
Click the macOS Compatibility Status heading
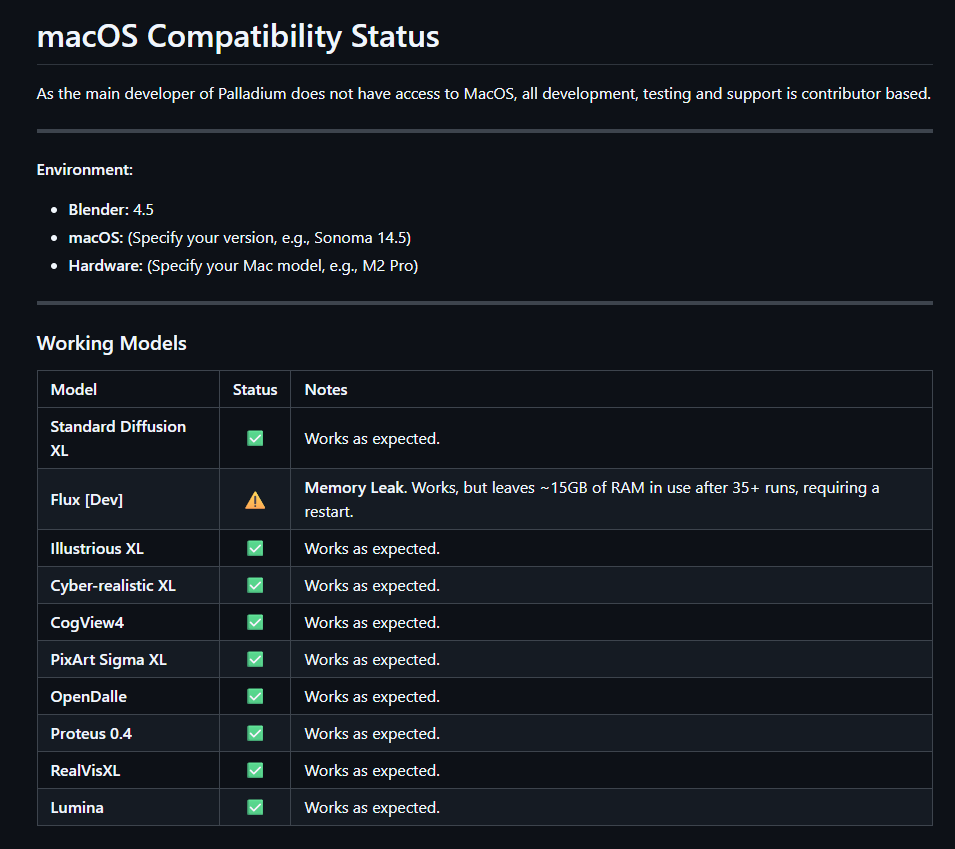pyautogui.click(x=238, y=36)
